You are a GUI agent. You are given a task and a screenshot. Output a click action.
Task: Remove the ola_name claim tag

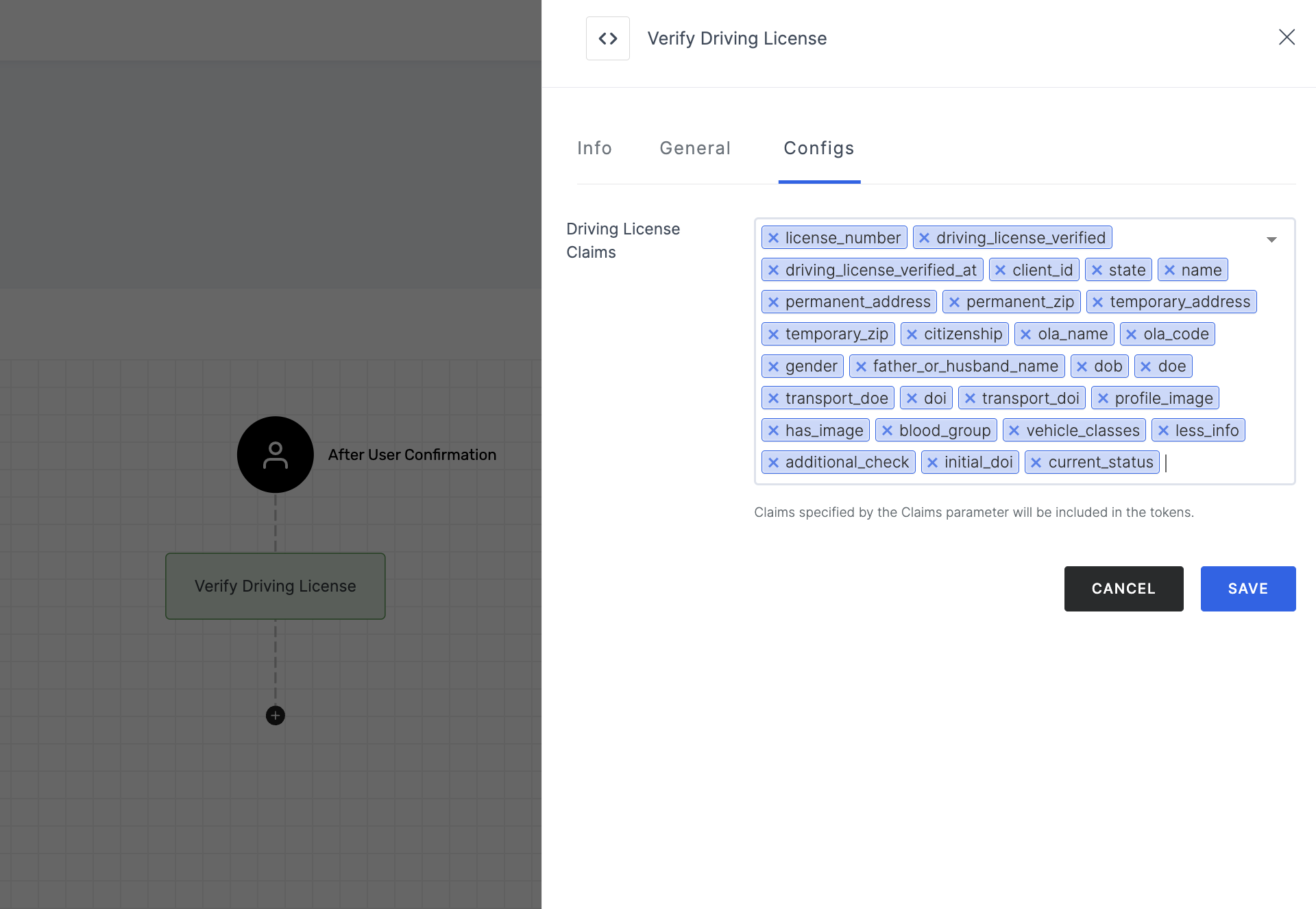click(1025, 335)
